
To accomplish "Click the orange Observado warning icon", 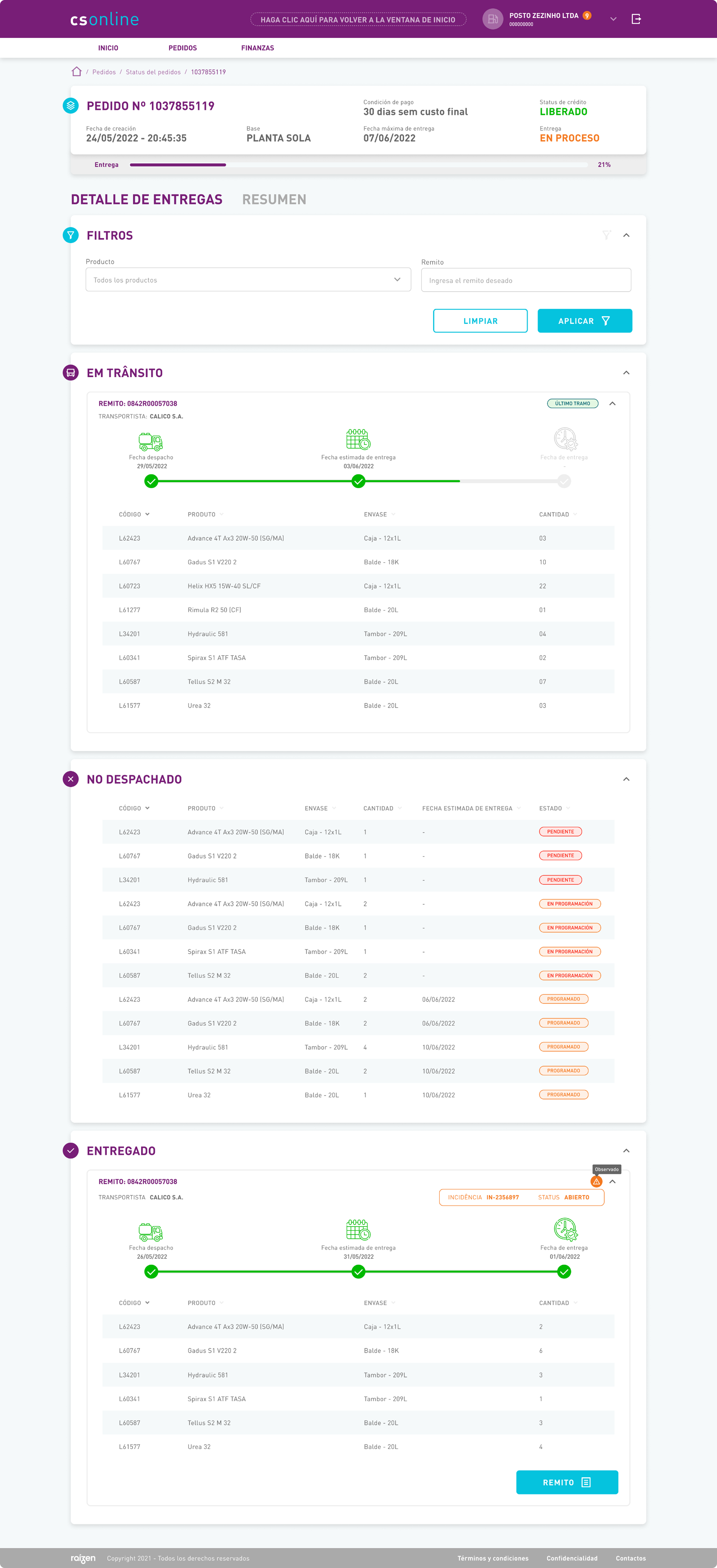I will click(x=597, y=1182).
